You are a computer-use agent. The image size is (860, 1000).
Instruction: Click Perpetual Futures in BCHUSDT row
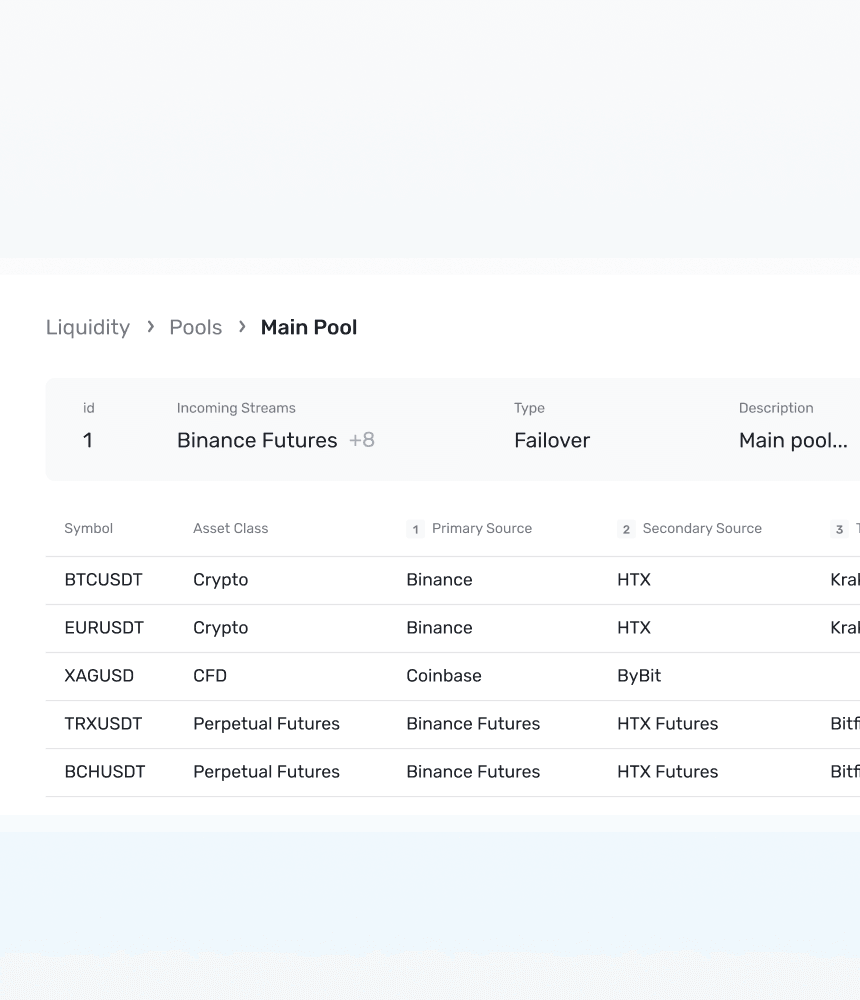[267, 772]
